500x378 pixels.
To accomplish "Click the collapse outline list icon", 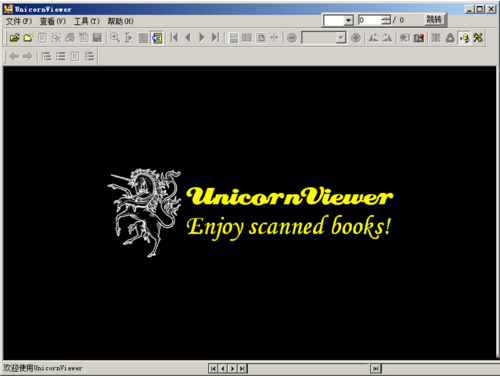I will click(89, 56).
